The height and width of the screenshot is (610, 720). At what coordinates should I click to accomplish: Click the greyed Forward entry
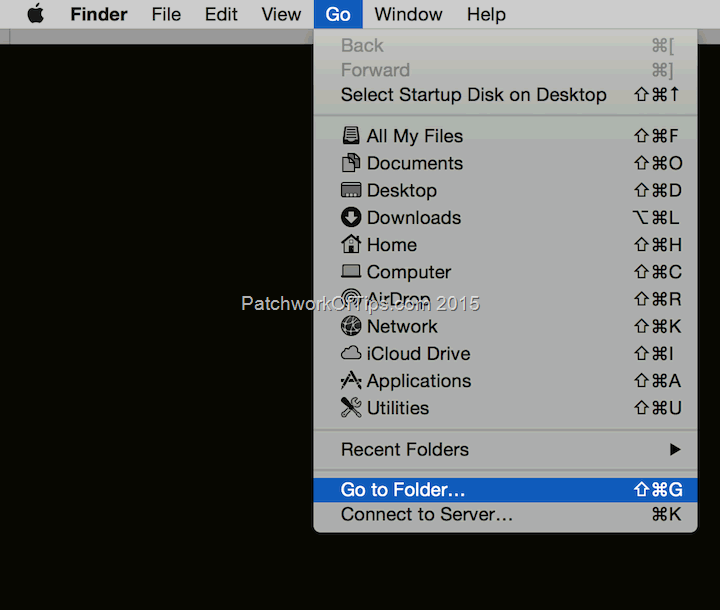pos(505,70)
